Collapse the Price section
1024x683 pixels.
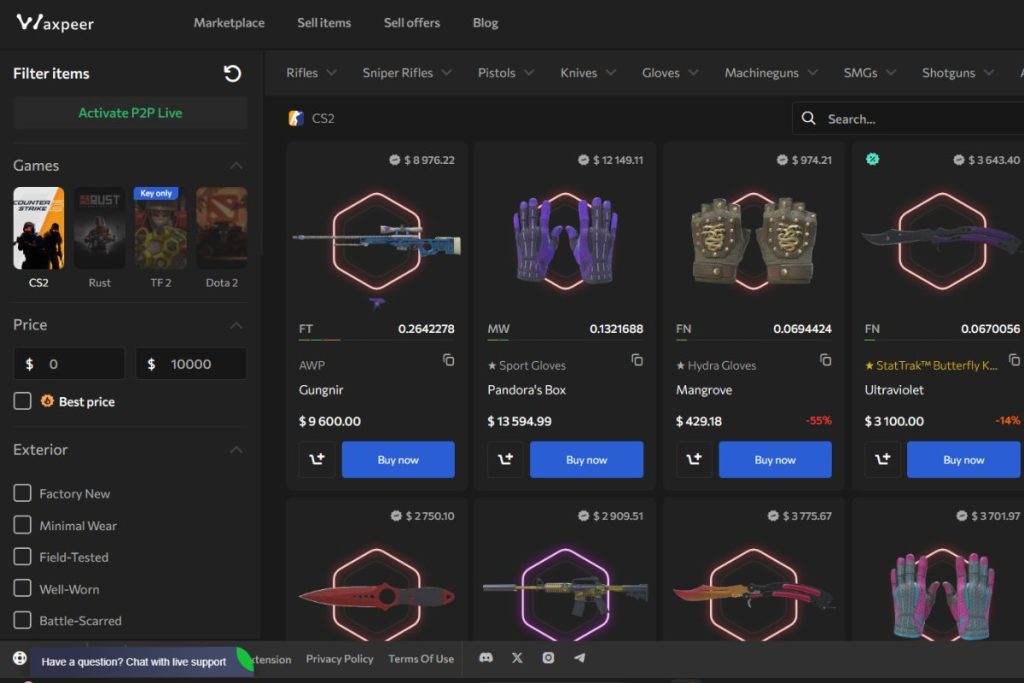[x=236, y=325]
